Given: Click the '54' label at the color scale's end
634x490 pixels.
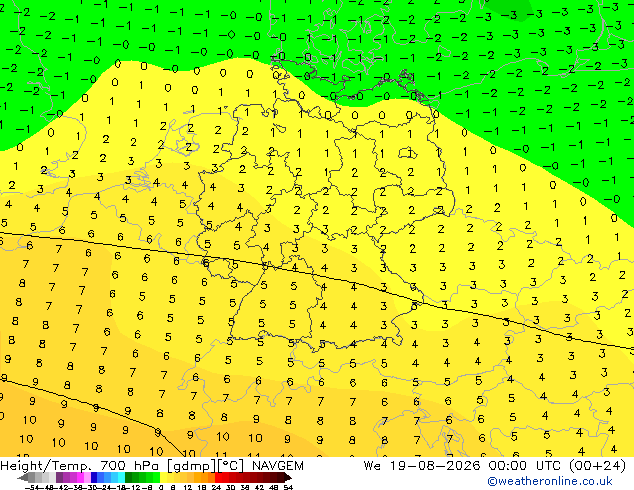Looking at the screenshot, I should (x=287, y=487).
